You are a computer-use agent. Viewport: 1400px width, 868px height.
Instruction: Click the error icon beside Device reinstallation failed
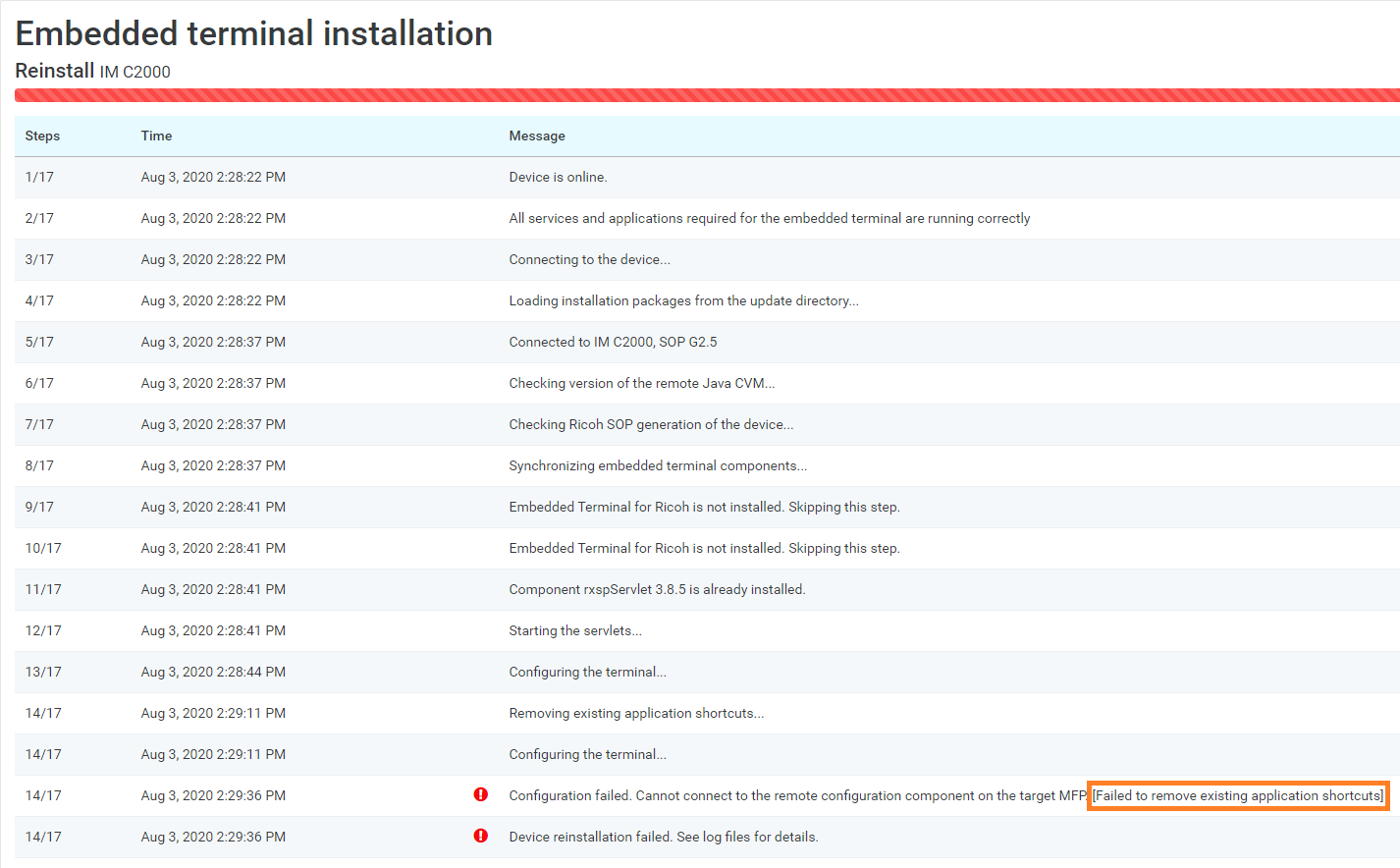click(480, 836)
